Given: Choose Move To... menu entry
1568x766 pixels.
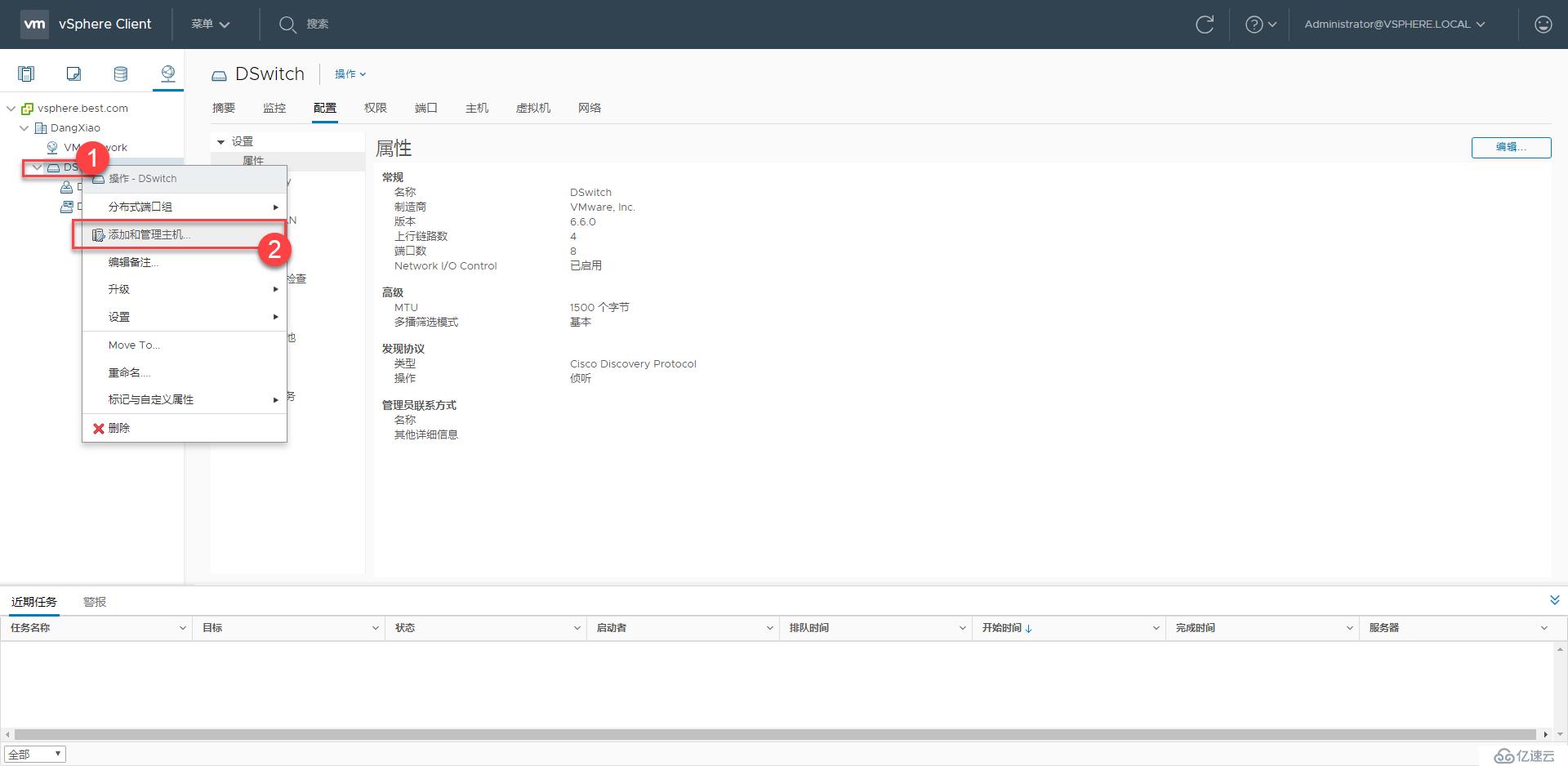Looking at the screenshot, I should point(185,345).
